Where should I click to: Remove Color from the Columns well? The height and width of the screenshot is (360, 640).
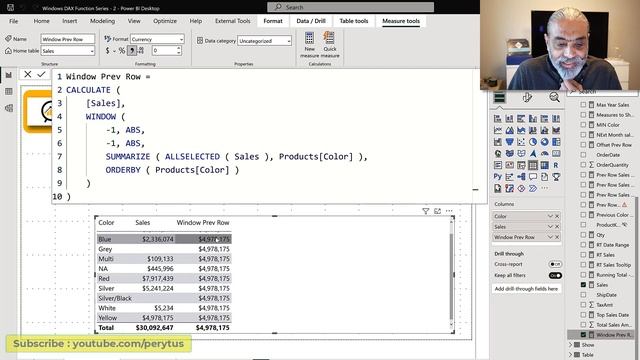(x=557, y=216)
